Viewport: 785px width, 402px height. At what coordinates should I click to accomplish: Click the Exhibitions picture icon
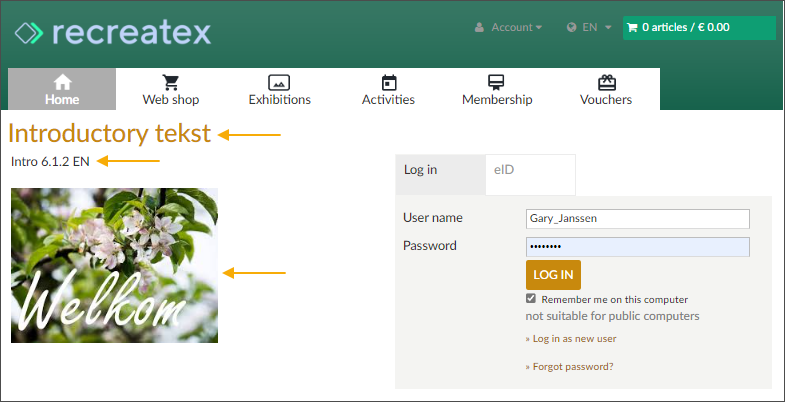279,82
